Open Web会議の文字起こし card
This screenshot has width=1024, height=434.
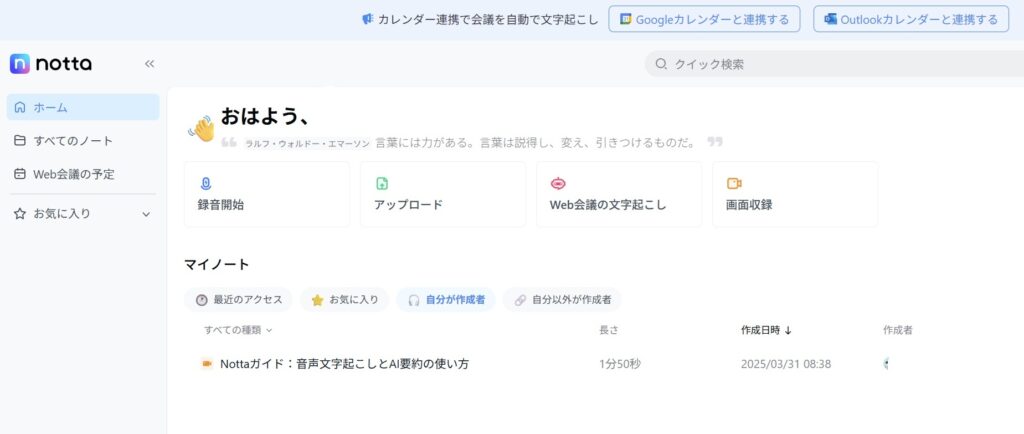[619, 194]
